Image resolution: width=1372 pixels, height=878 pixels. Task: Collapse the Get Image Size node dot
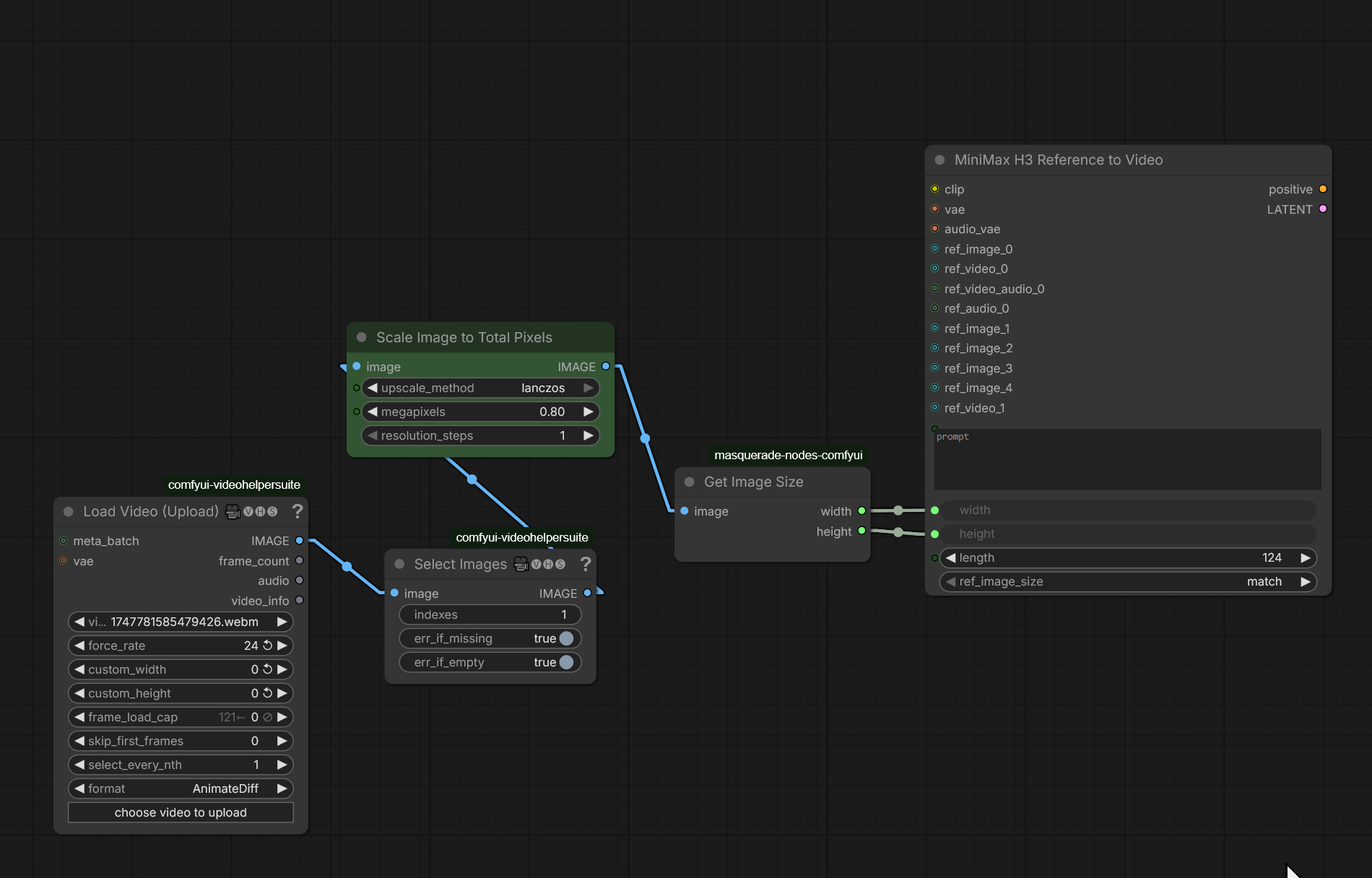690,482
